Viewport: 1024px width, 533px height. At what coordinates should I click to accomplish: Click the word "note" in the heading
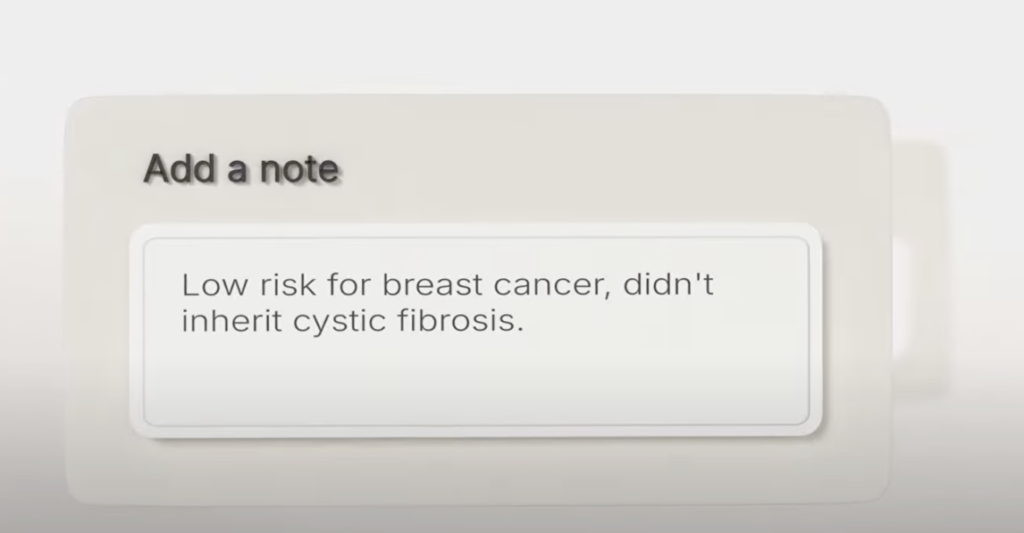point(299,169)
